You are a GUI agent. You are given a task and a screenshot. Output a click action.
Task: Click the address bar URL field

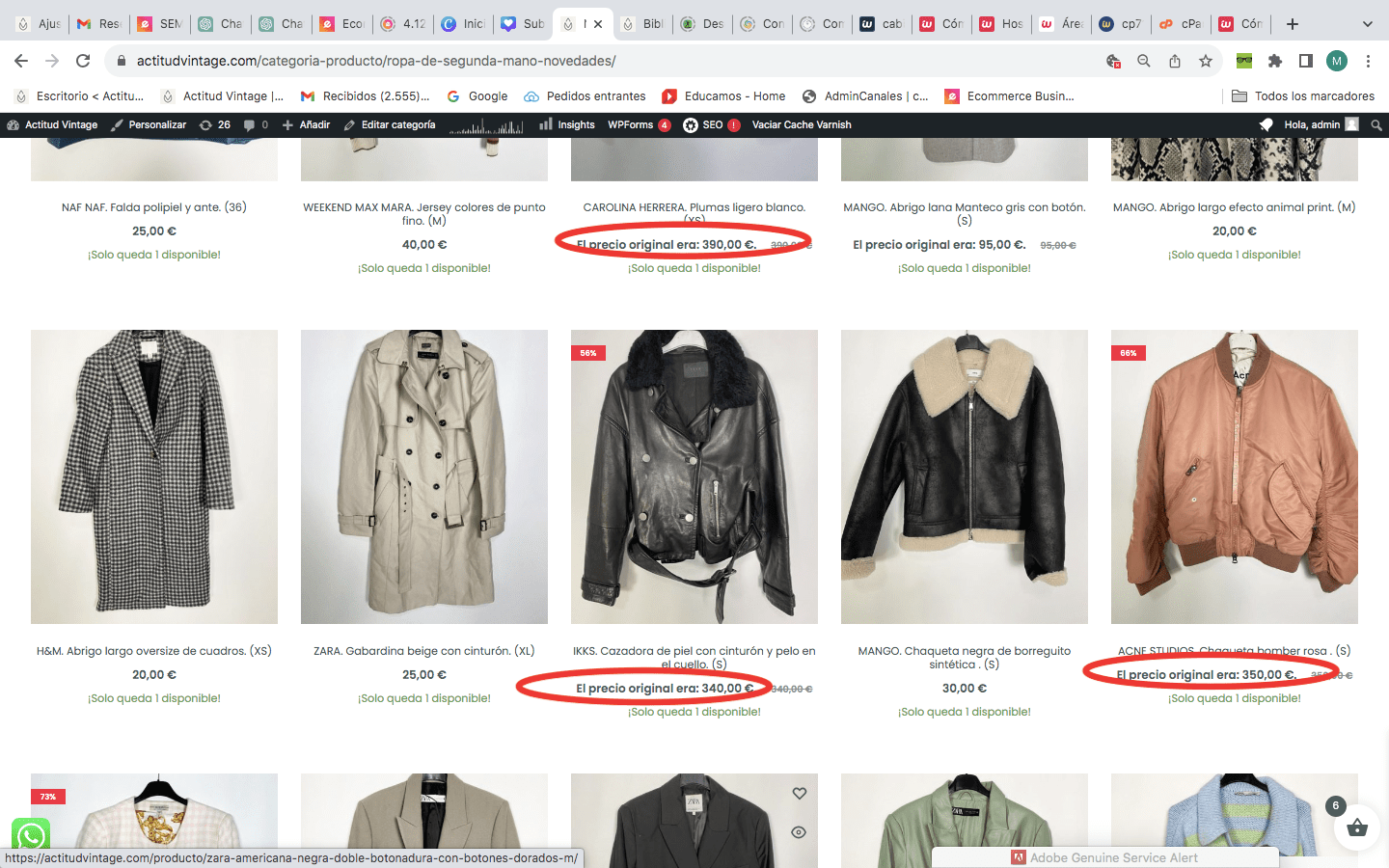[x=617, y=61]
